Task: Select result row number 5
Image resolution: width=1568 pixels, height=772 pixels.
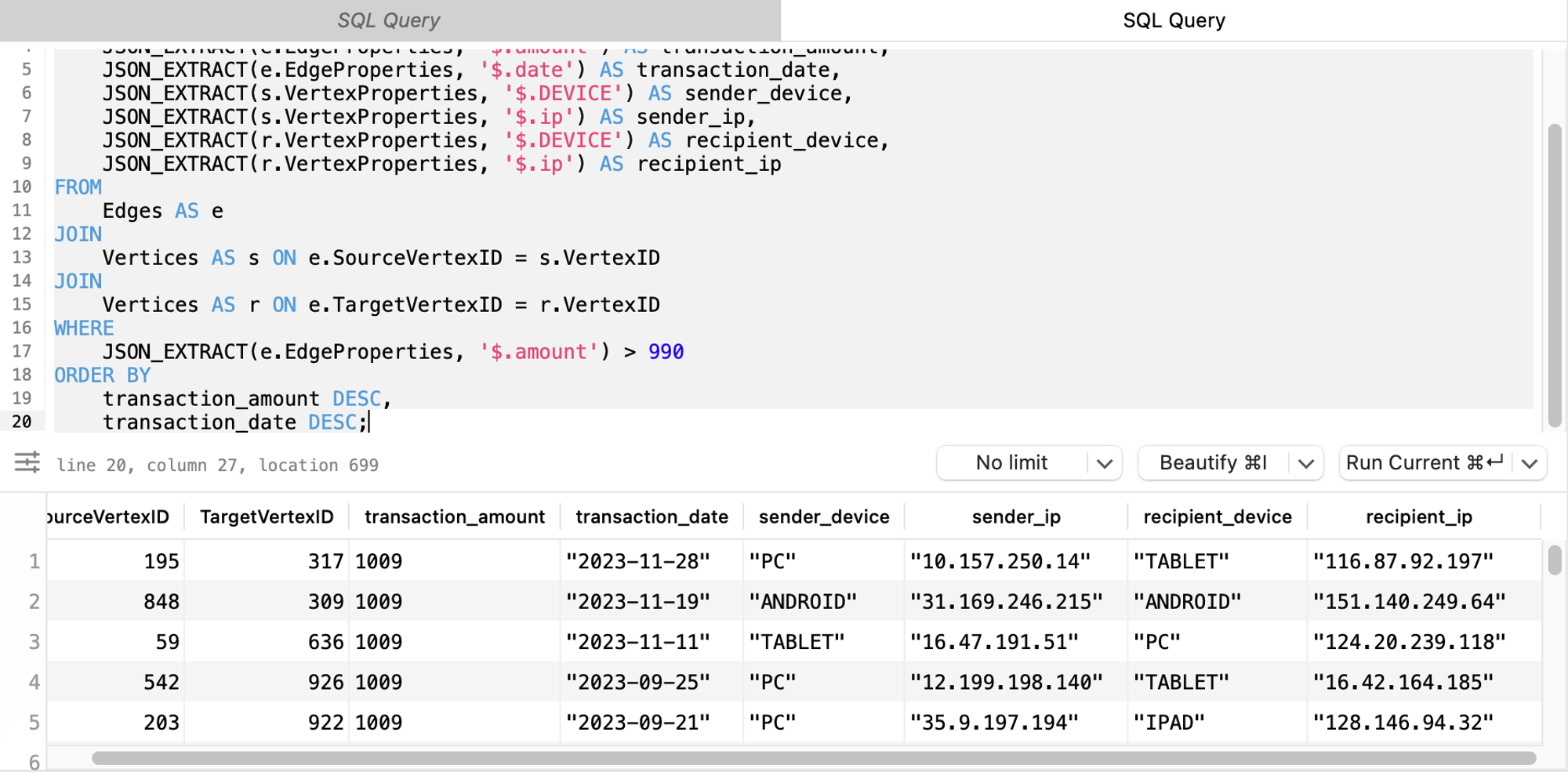Action: click(34, 723)
